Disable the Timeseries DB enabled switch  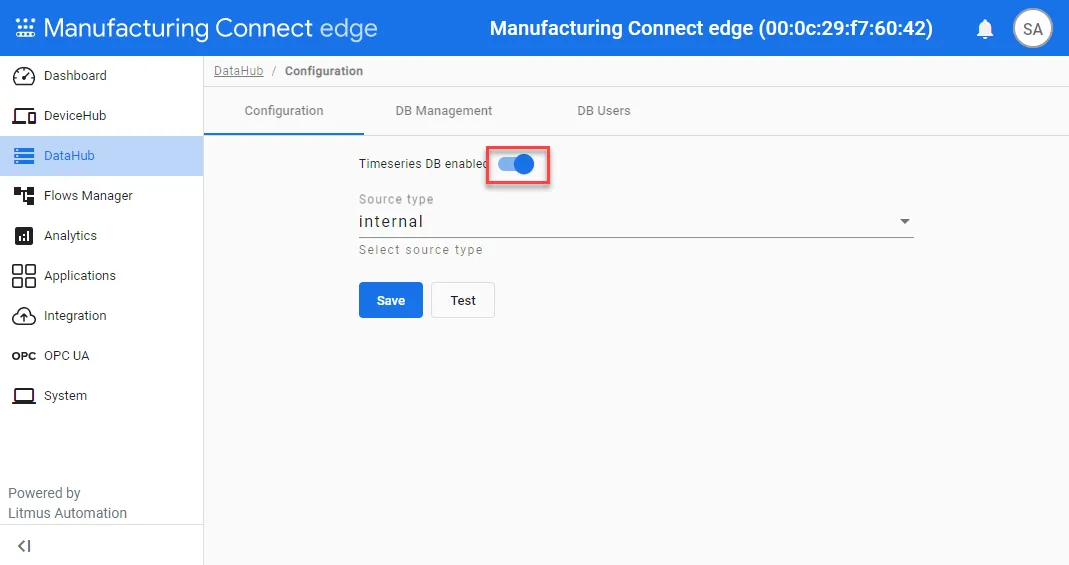point(516,164)
